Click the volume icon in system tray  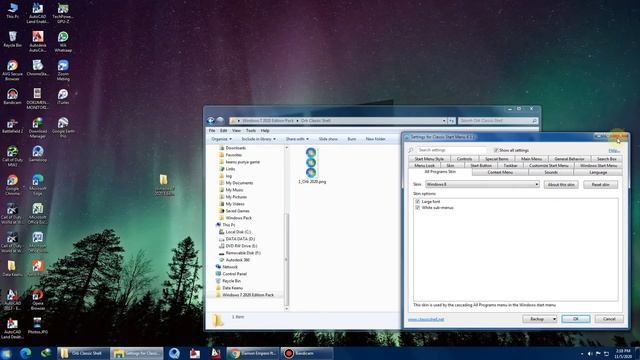click(x=590, y=353)
